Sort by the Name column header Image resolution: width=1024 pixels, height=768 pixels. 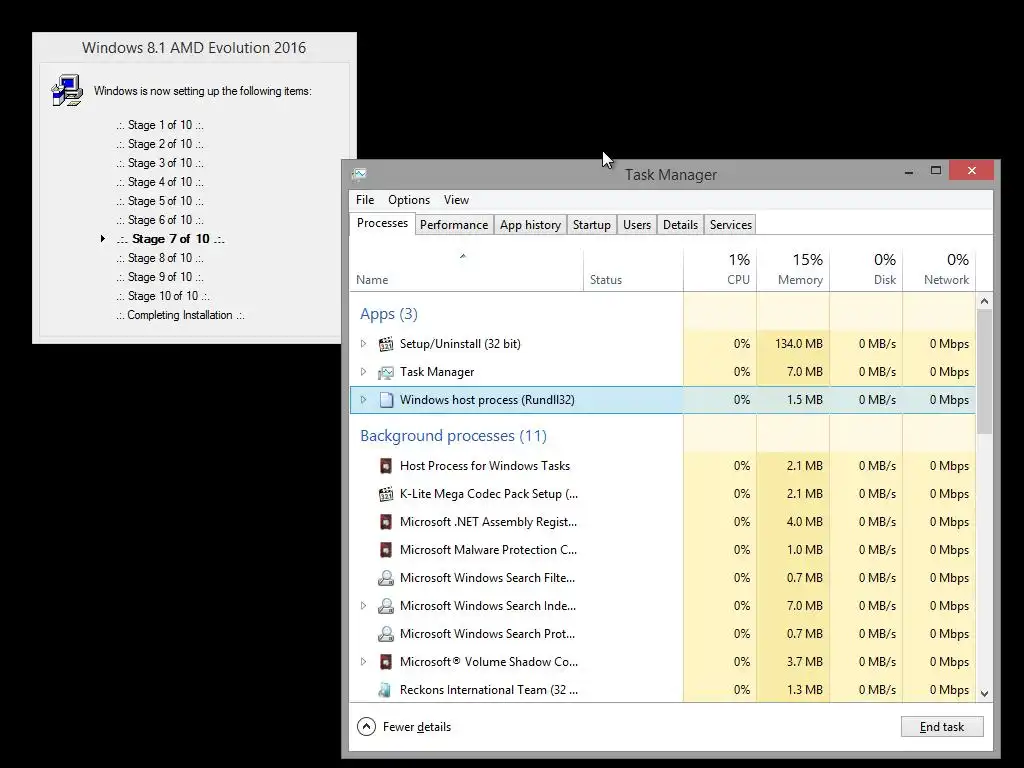tap(466, 270)
